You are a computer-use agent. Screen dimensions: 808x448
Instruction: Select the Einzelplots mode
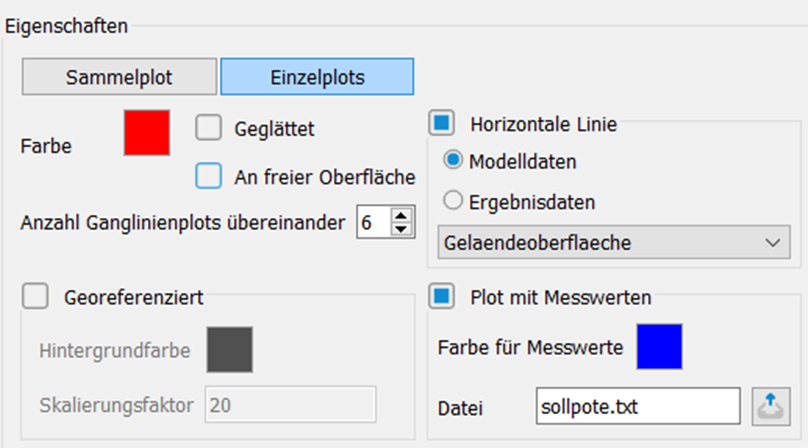317,77
